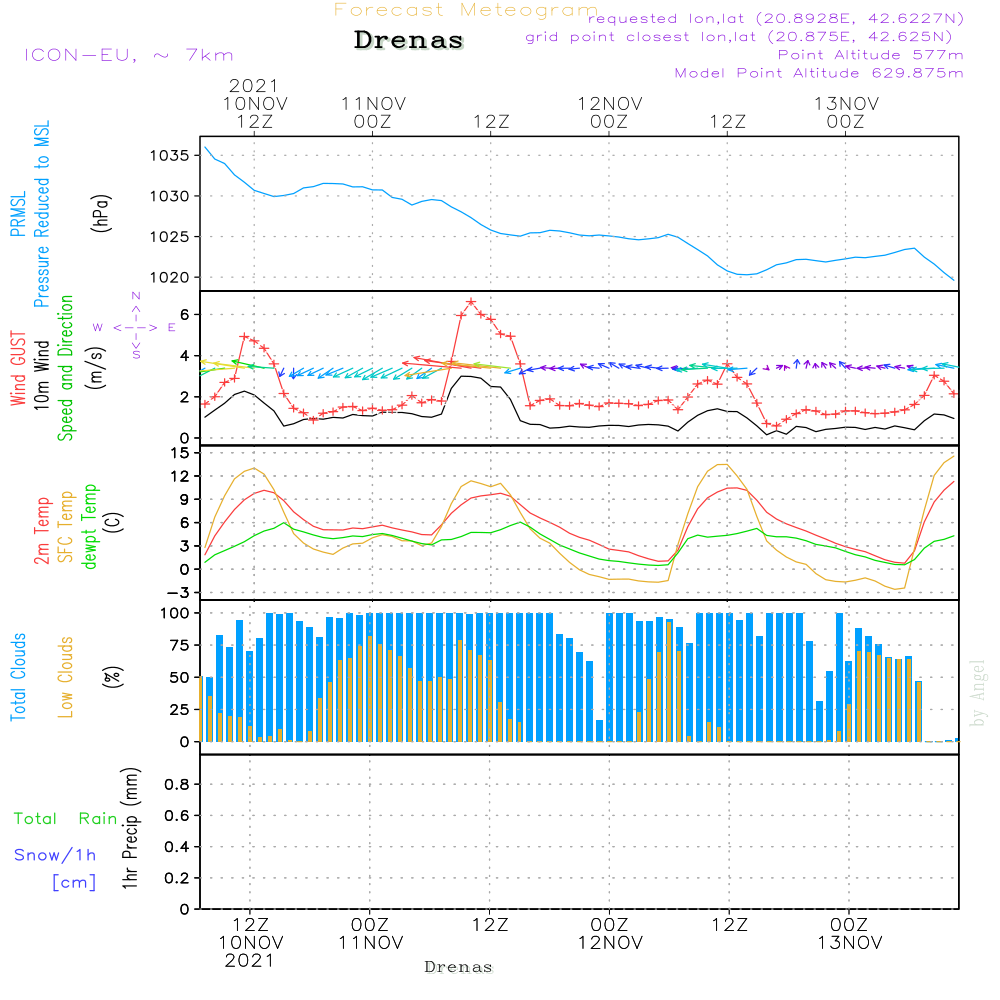
Task: Select the 1020 pressure tick value
Action: tap(170, 277)
